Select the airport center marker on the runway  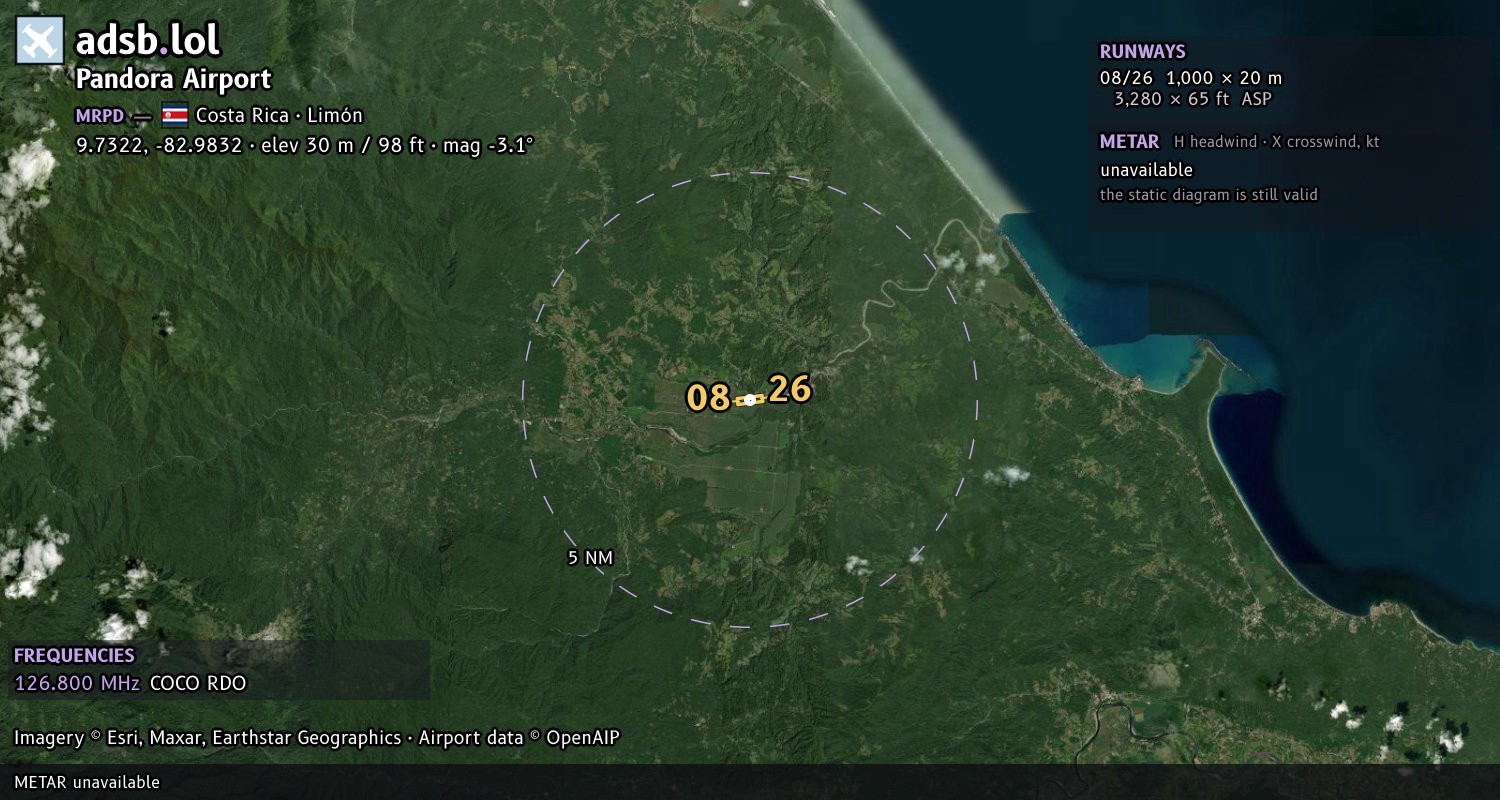click(x=750, y=400)
